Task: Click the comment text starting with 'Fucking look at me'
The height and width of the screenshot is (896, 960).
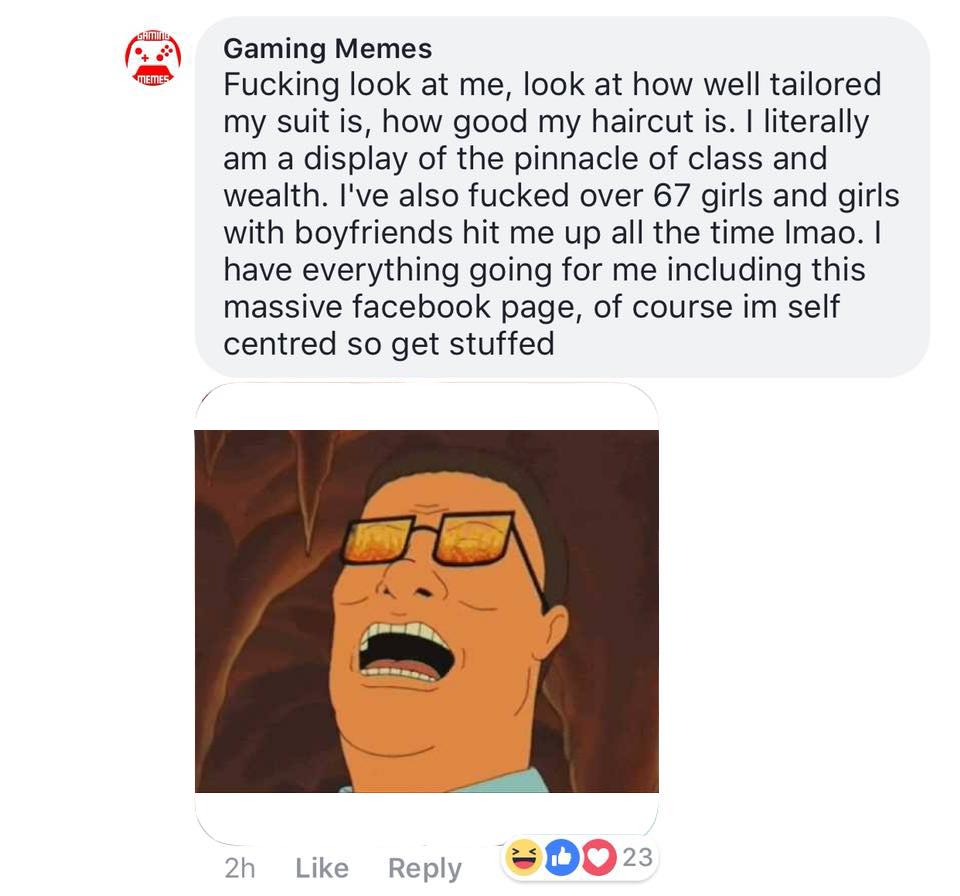Action: click(561, 214)
